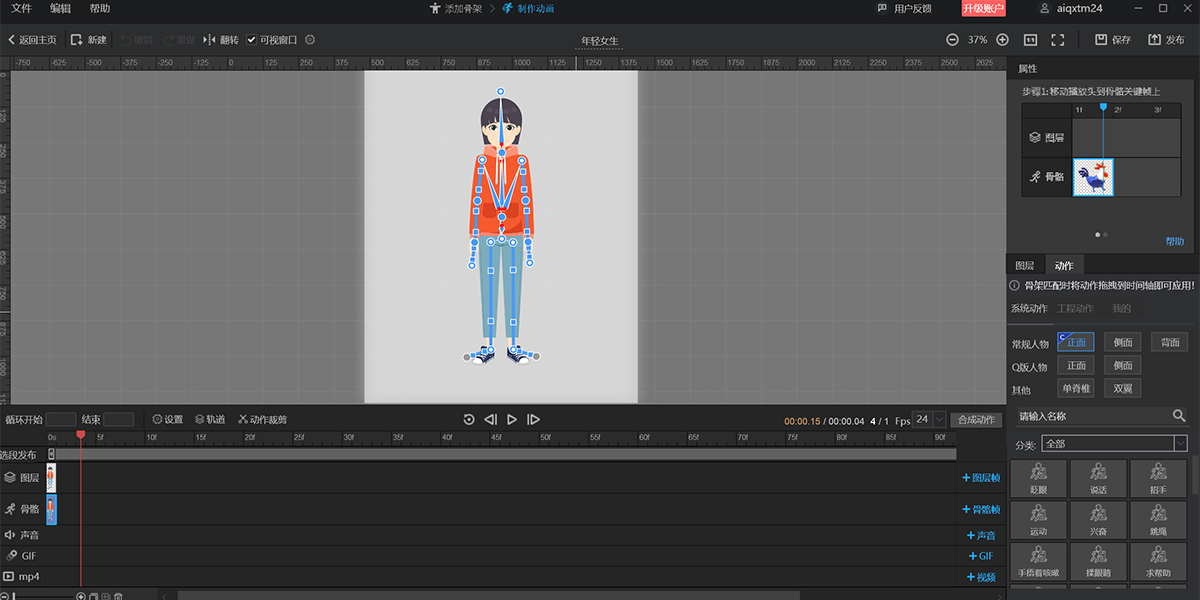This screenshot has width=1200, height=600.
Task: Click the zoom in plus icon
Action: [x=1003, y=40]
